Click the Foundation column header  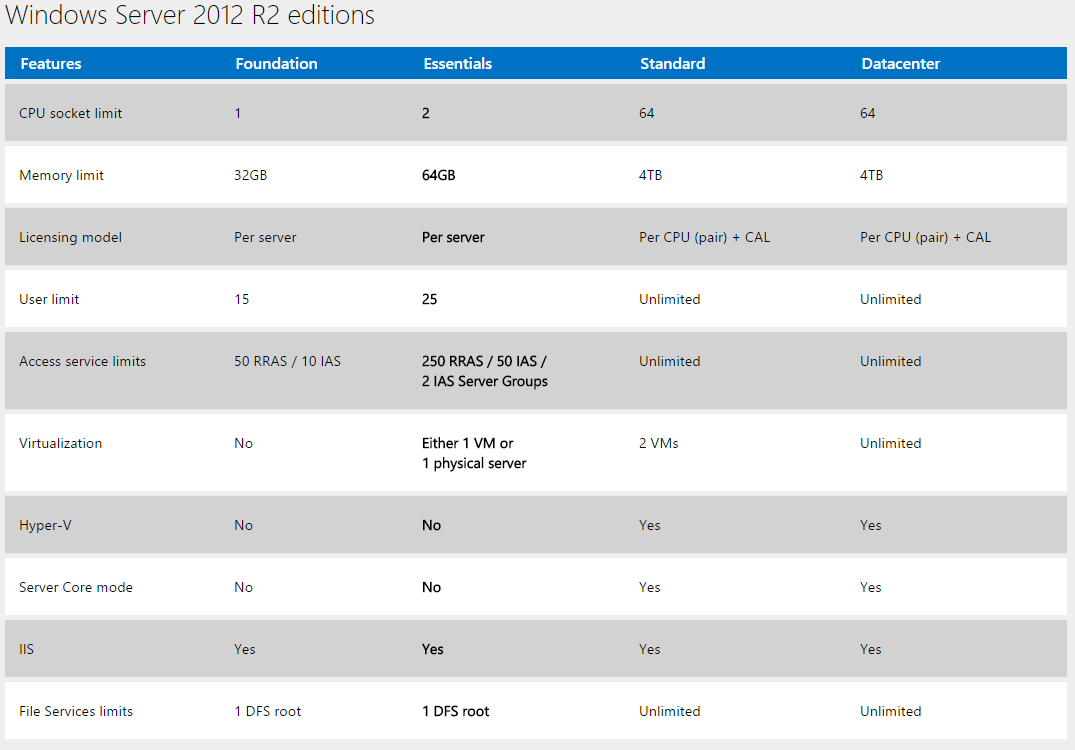(276, 63)
